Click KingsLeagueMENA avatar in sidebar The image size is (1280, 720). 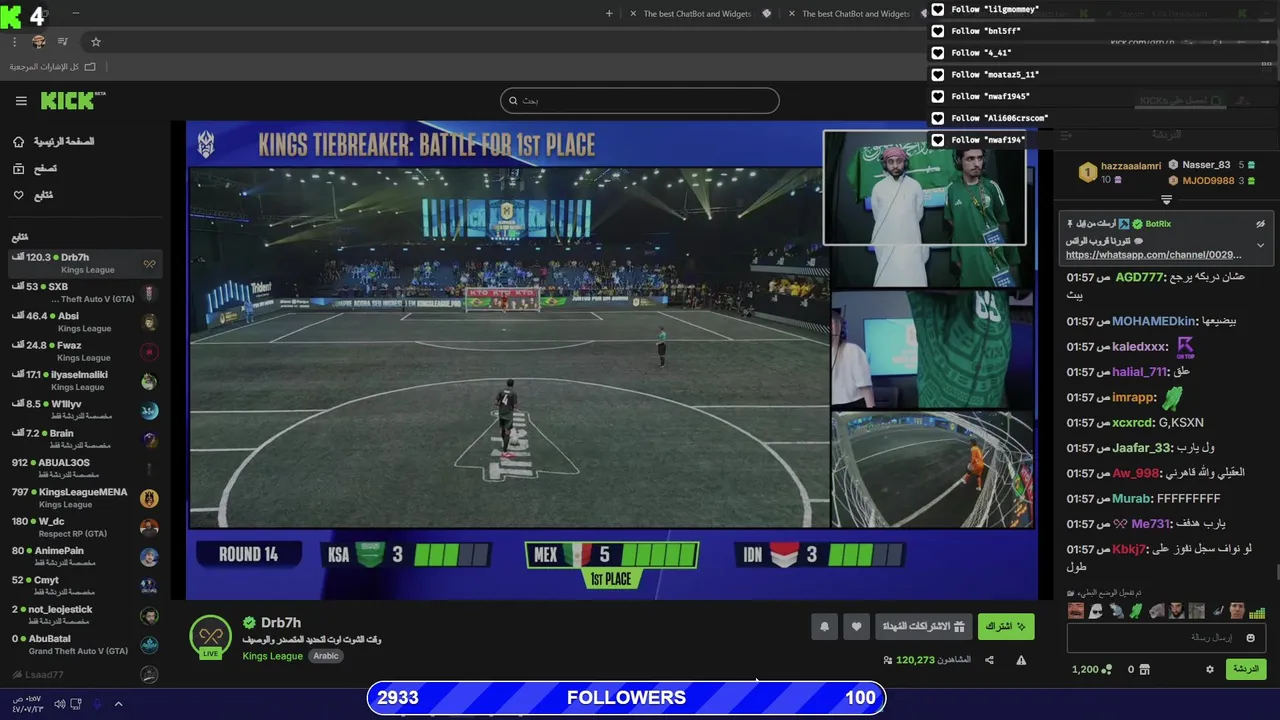point(149,498)
